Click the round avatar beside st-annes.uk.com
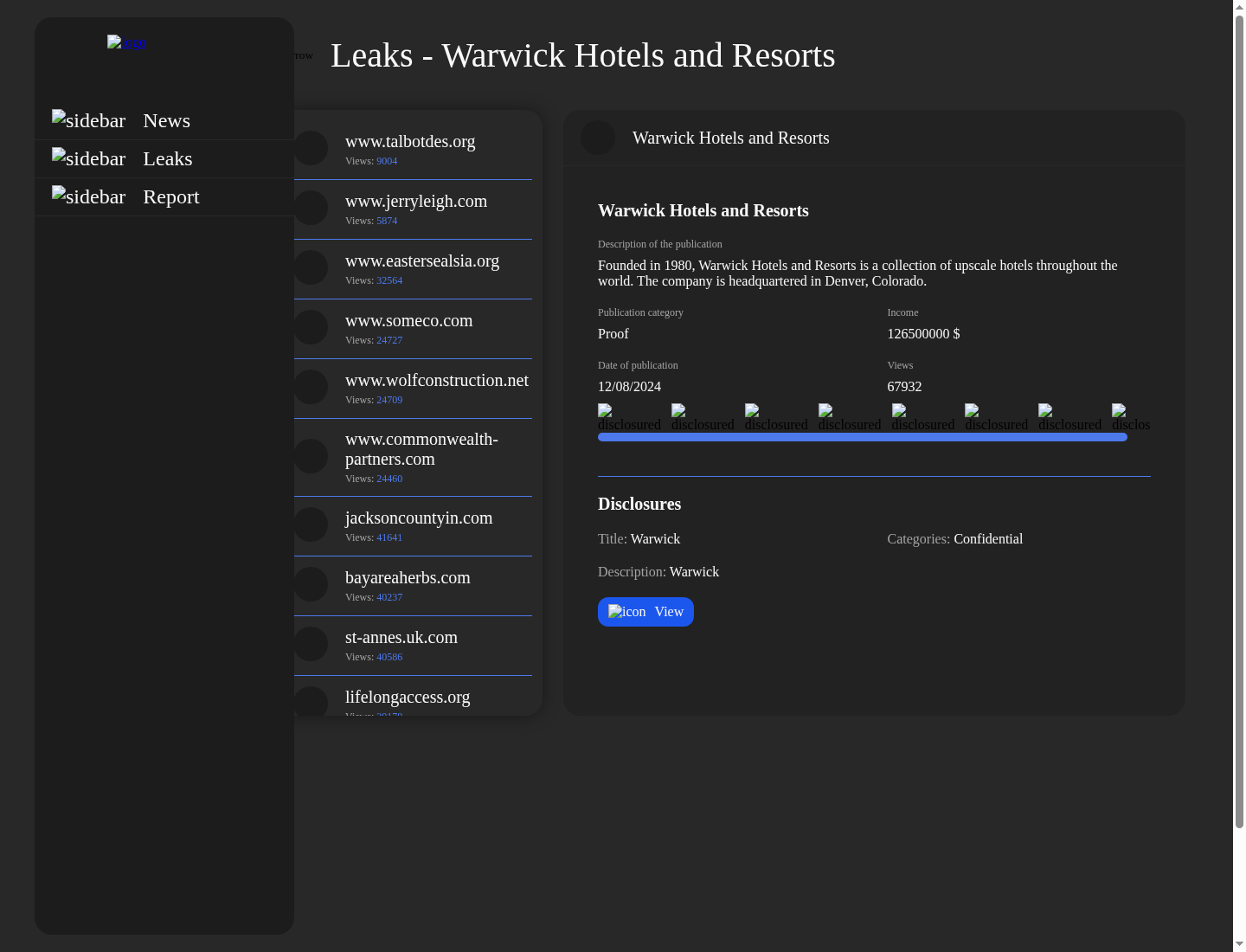Viewport: 1246px width, 952px height. coord(311,644)
